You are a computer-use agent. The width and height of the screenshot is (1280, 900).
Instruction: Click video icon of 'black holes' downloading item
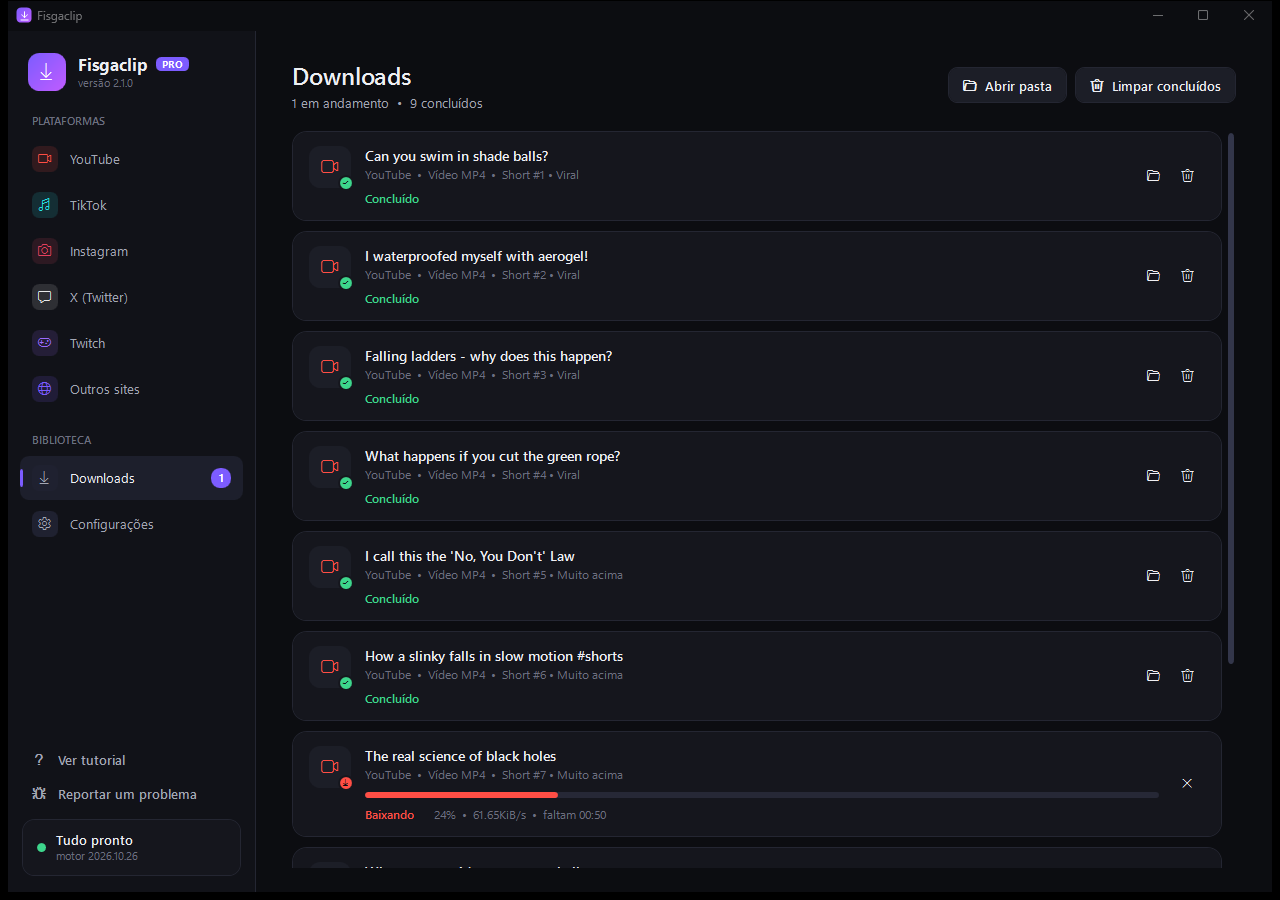tap(330, 767)
